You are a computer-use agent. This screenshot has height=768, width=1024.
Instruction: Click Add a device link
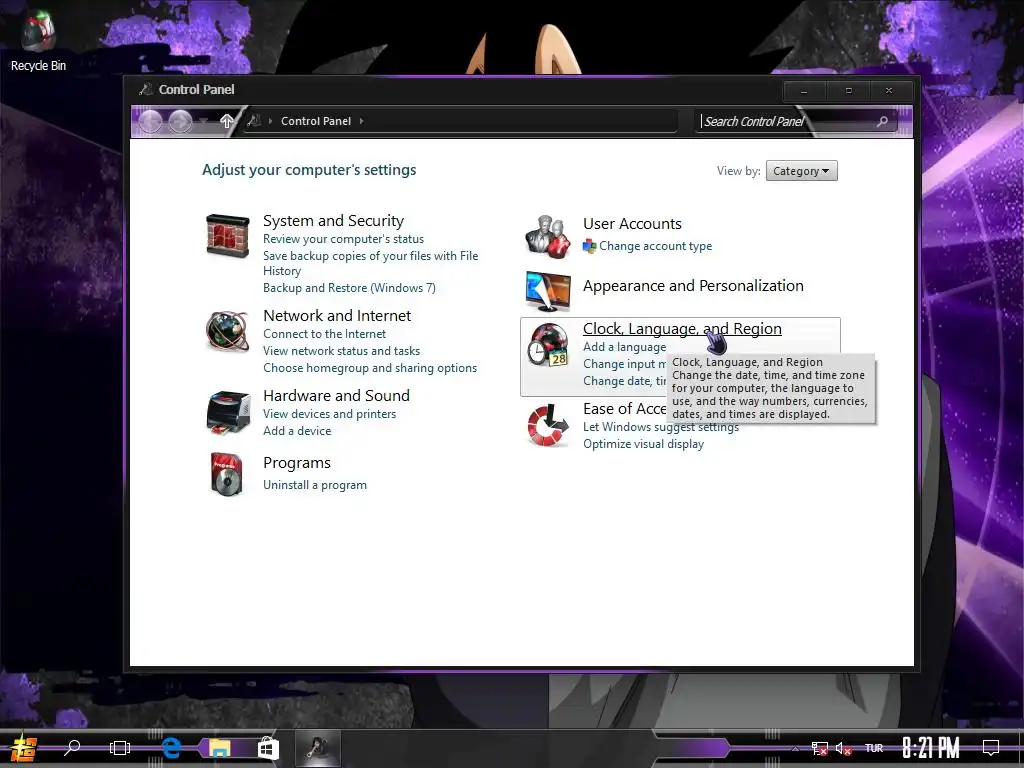point(297,431)
